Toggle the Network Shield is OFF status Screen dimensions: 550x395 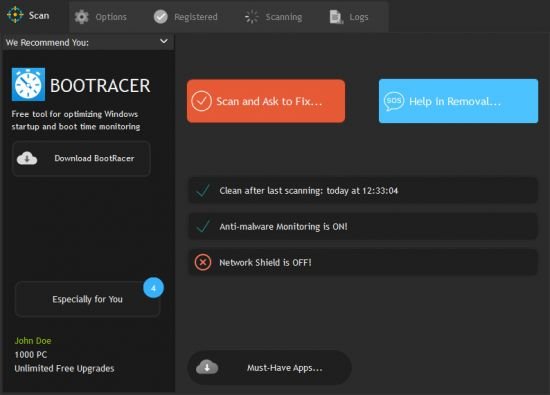tap(363, 262)
